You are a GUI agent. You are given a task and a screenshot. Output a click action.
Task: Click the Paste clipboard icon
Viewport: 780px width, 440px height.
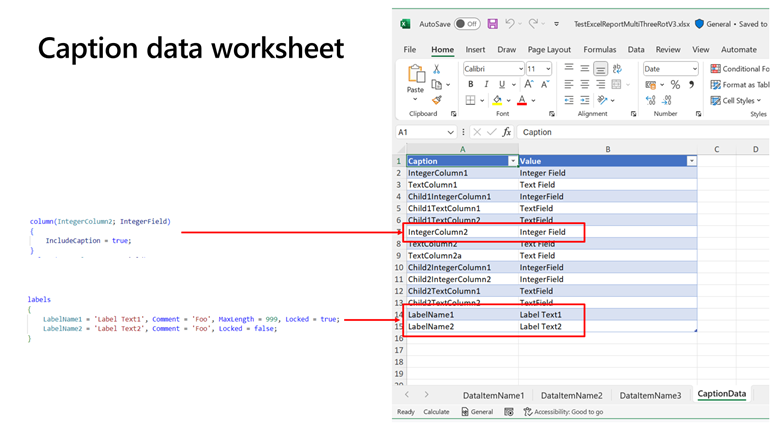pos(416,75)
